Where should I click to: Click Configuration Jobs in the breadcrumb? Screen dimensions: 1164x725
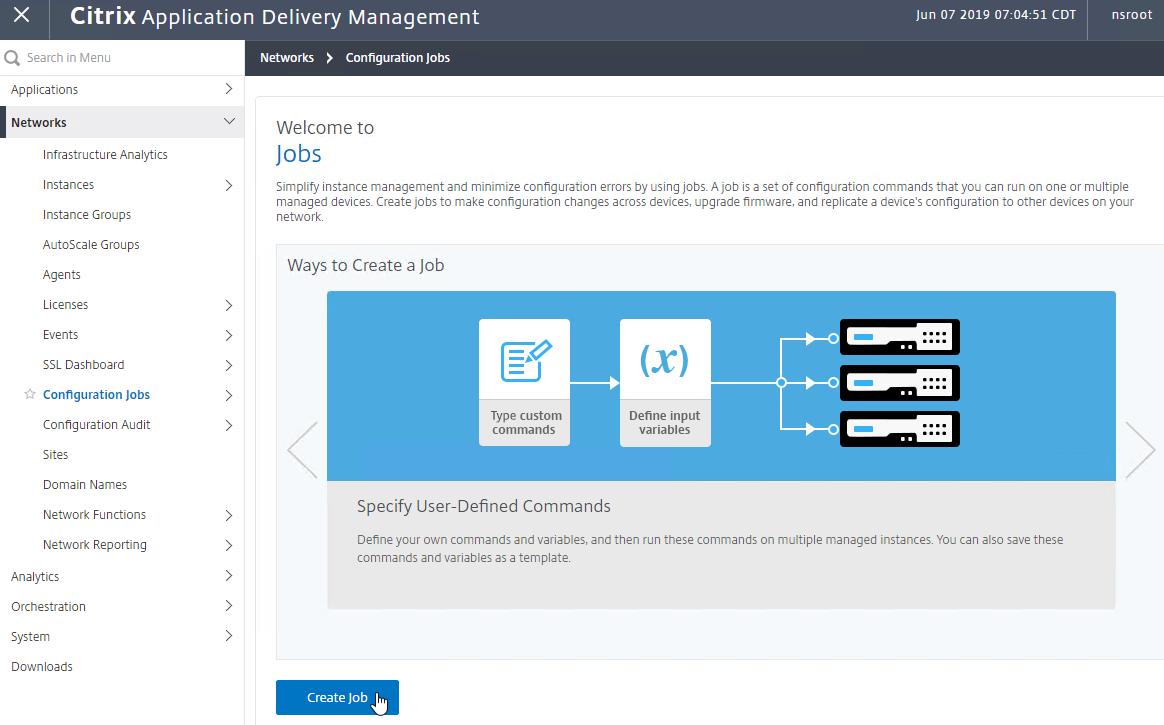(398, 58)
